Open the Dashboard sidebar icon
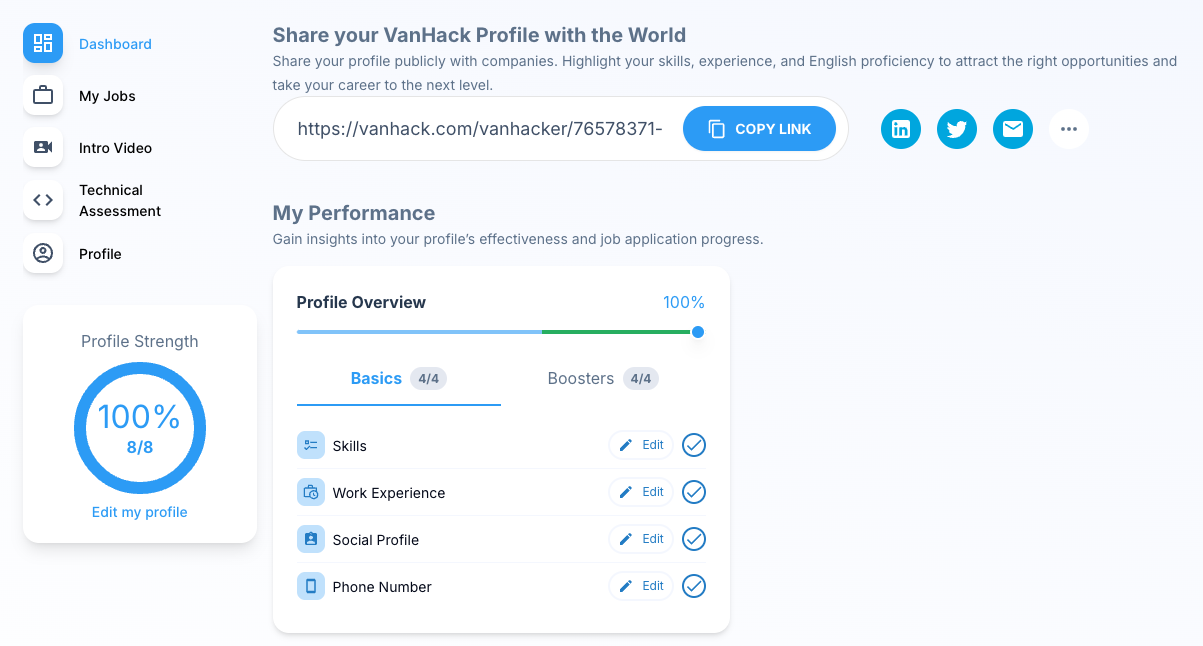Image resolution: width=1203 pixels, height=646 pixels. pyautogui.click(x=43, y=43)
